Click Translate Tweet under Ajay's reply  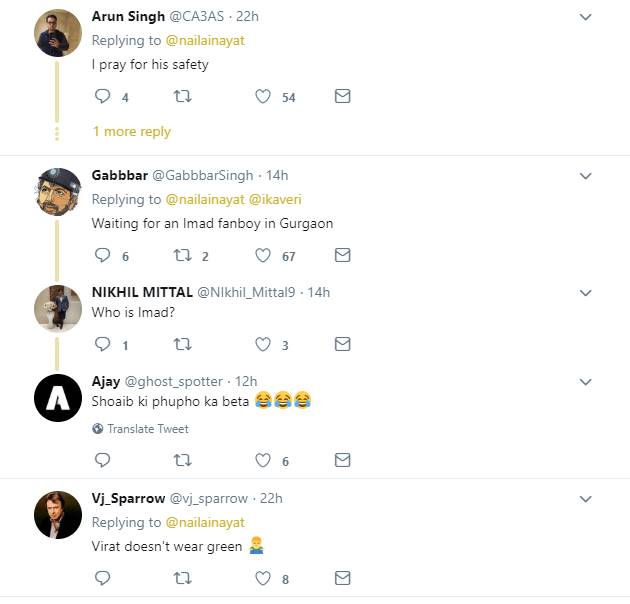pyautogui.click(x=147, y=429)
